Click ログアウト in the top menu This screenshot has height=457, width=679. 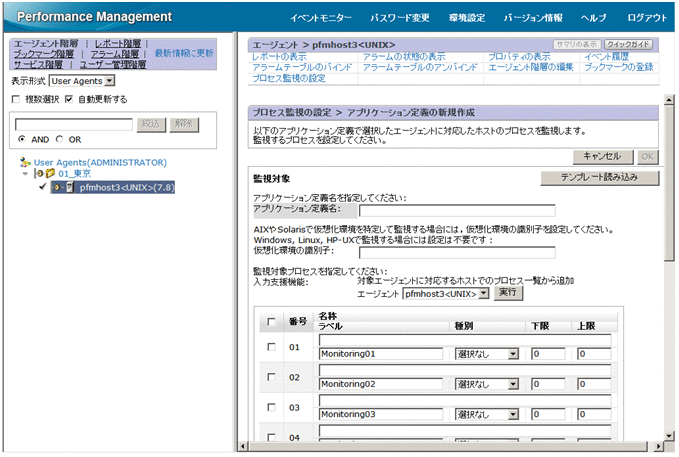pos(647,18)
